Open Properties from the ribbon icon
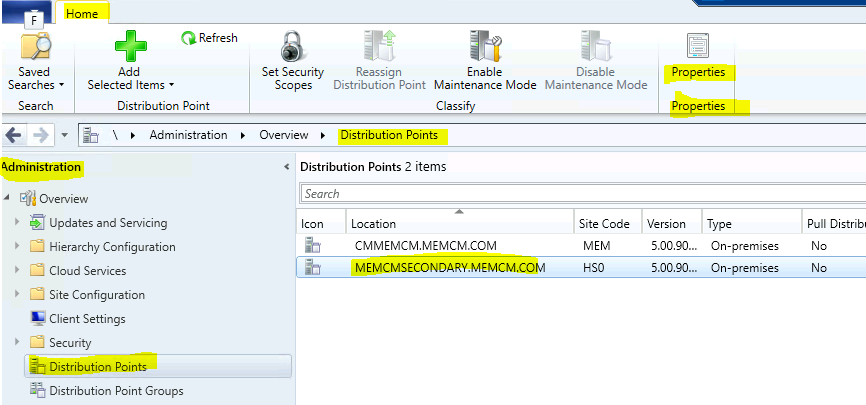Image resolution: width=866 pixels, height=405 pixels. coord(698,46)
